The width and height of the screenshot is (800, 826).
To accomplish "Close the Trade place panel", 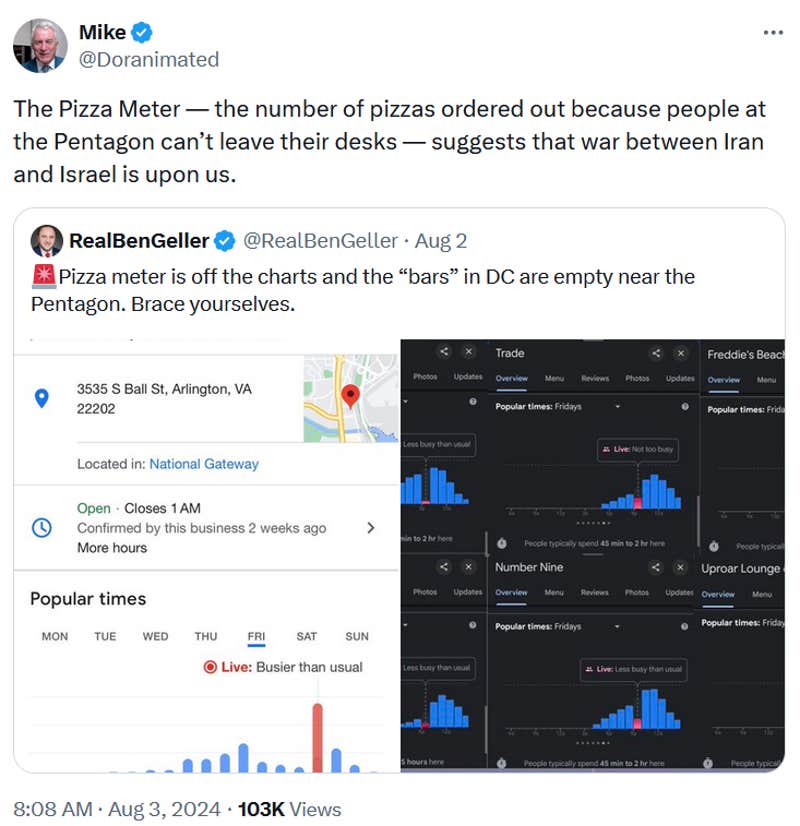I will point(681,353).
